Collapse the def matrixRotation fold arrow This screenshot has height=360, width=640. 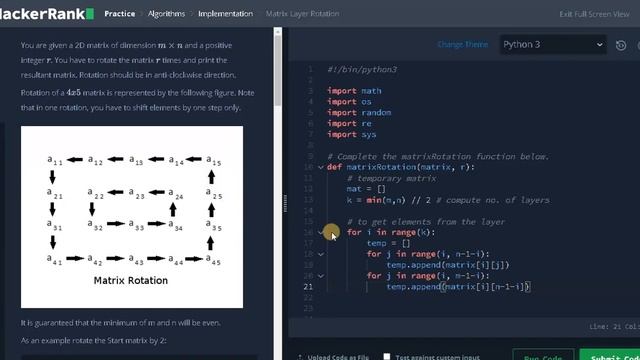pyautogui.click(x=321, y=167)
